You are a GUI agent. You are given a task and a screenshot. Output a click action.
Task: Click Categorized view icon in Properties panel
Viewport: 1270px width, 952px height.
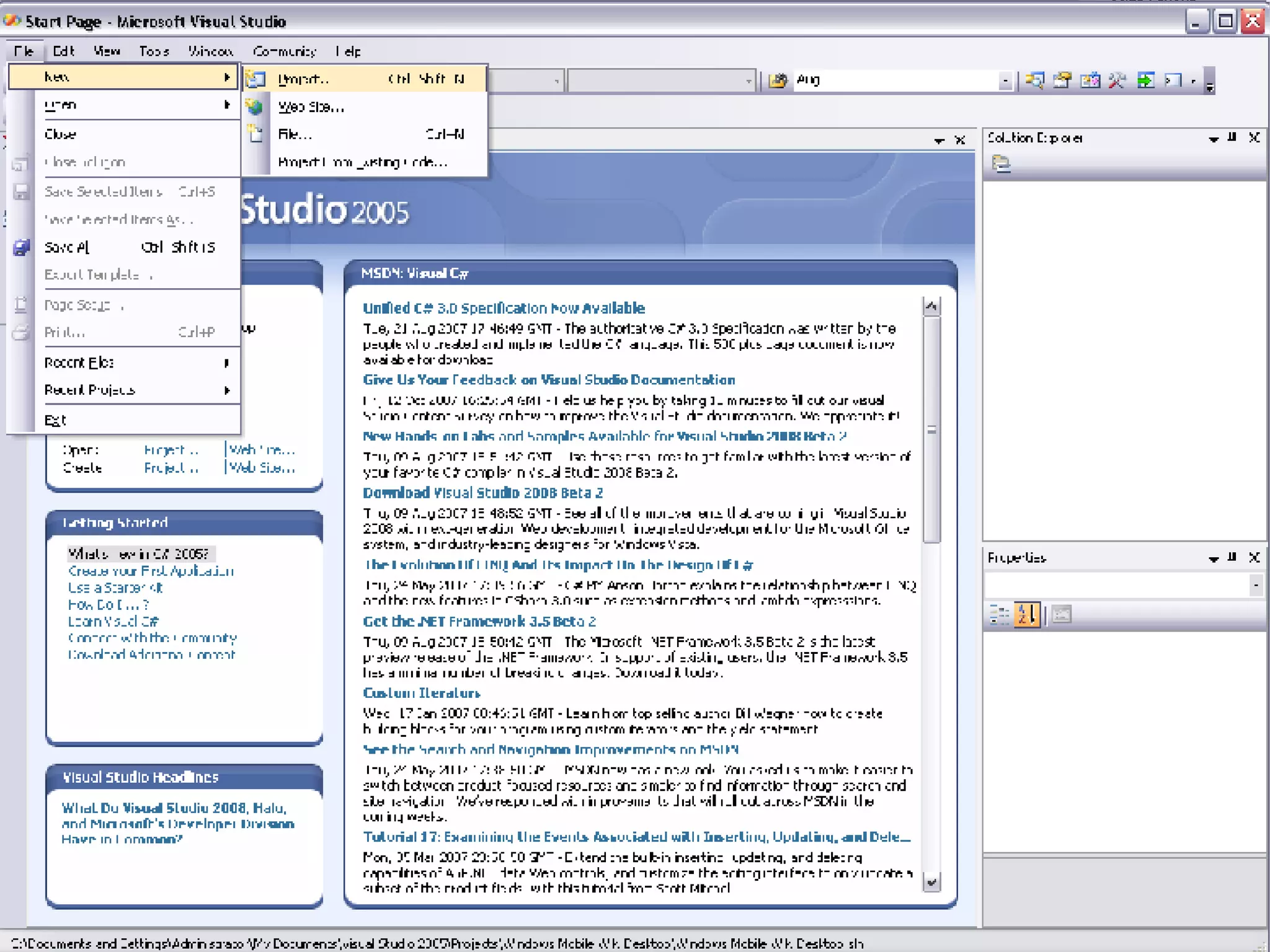(999, 614)
